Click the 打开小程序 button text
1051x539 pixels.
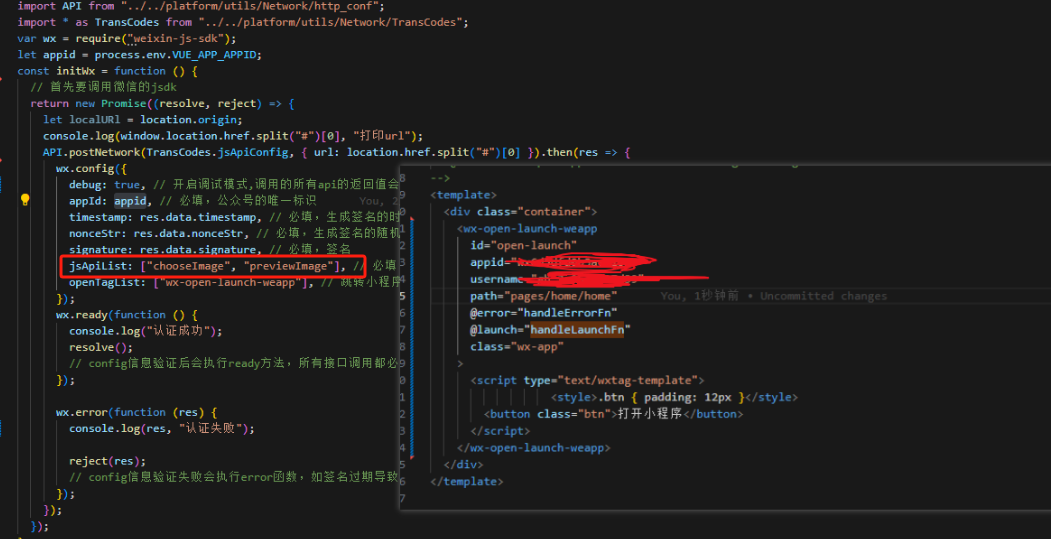click(650, 414)
